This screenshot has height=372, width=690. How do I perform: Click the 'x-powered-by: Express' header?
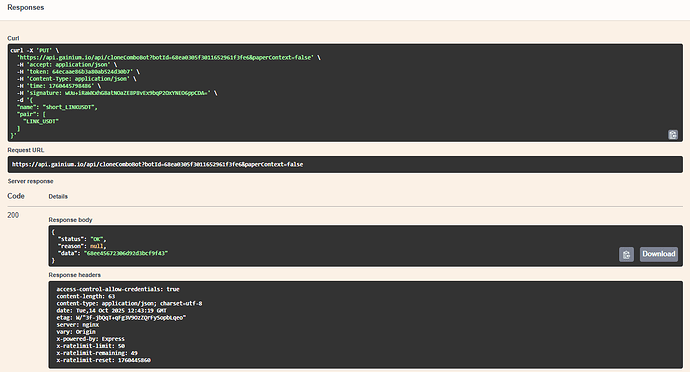[x=90, y=339]
